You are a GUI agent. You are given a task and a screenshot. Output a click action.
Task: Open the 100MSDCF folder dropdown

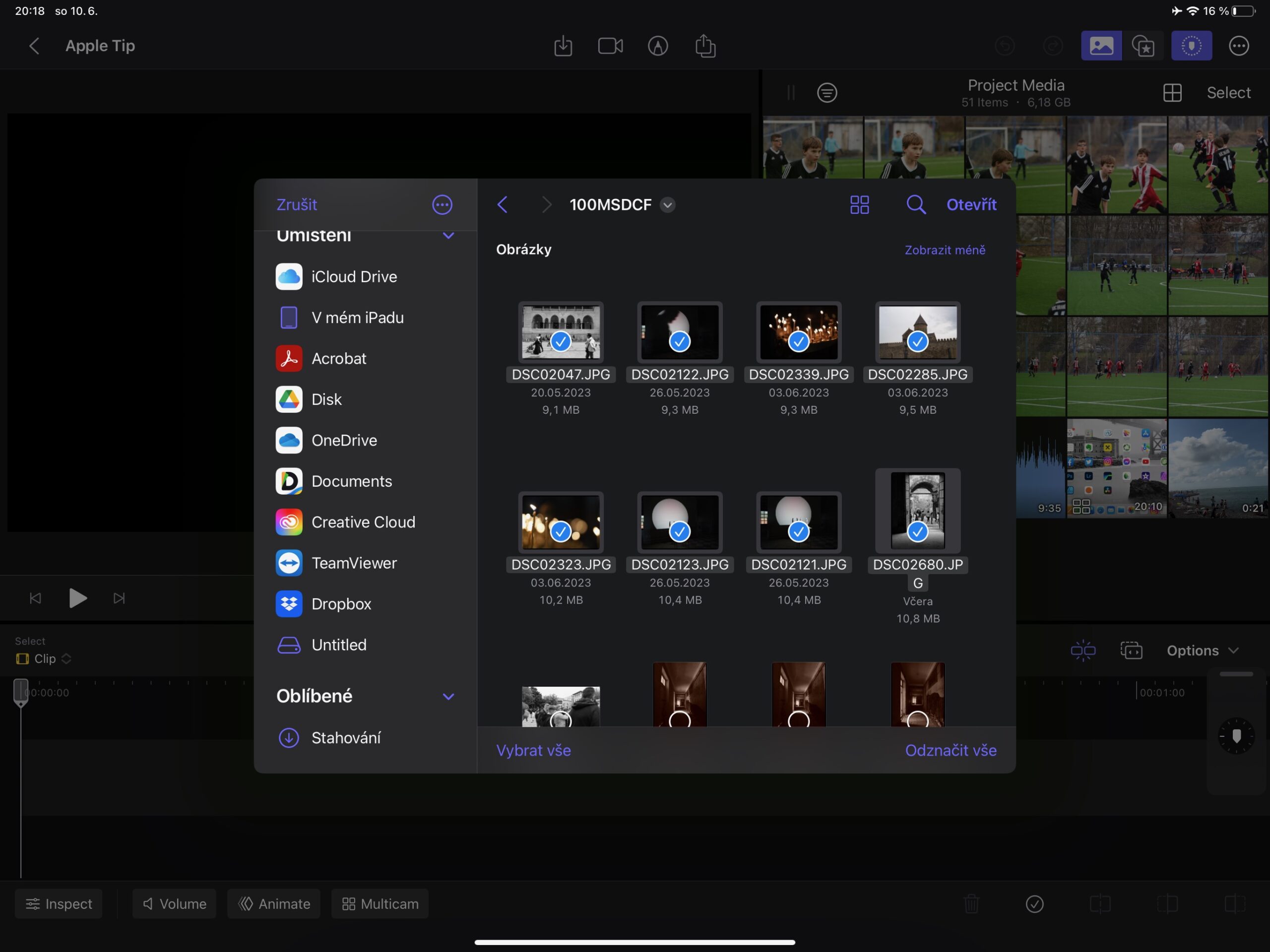[667, 205]
